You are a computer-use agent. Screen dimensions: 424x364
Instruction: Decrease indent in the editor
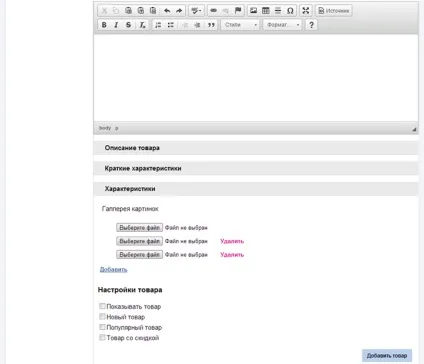(x=185, y=25)
